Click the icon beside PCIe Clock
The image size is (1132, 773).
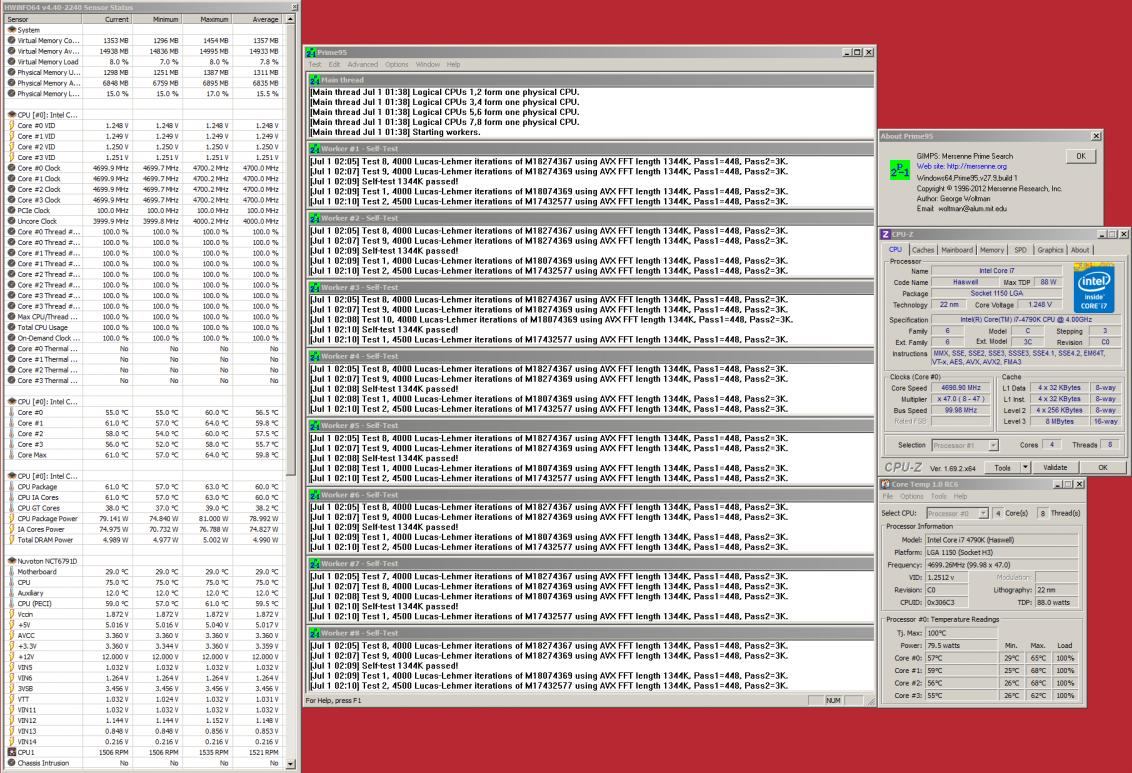12,211
